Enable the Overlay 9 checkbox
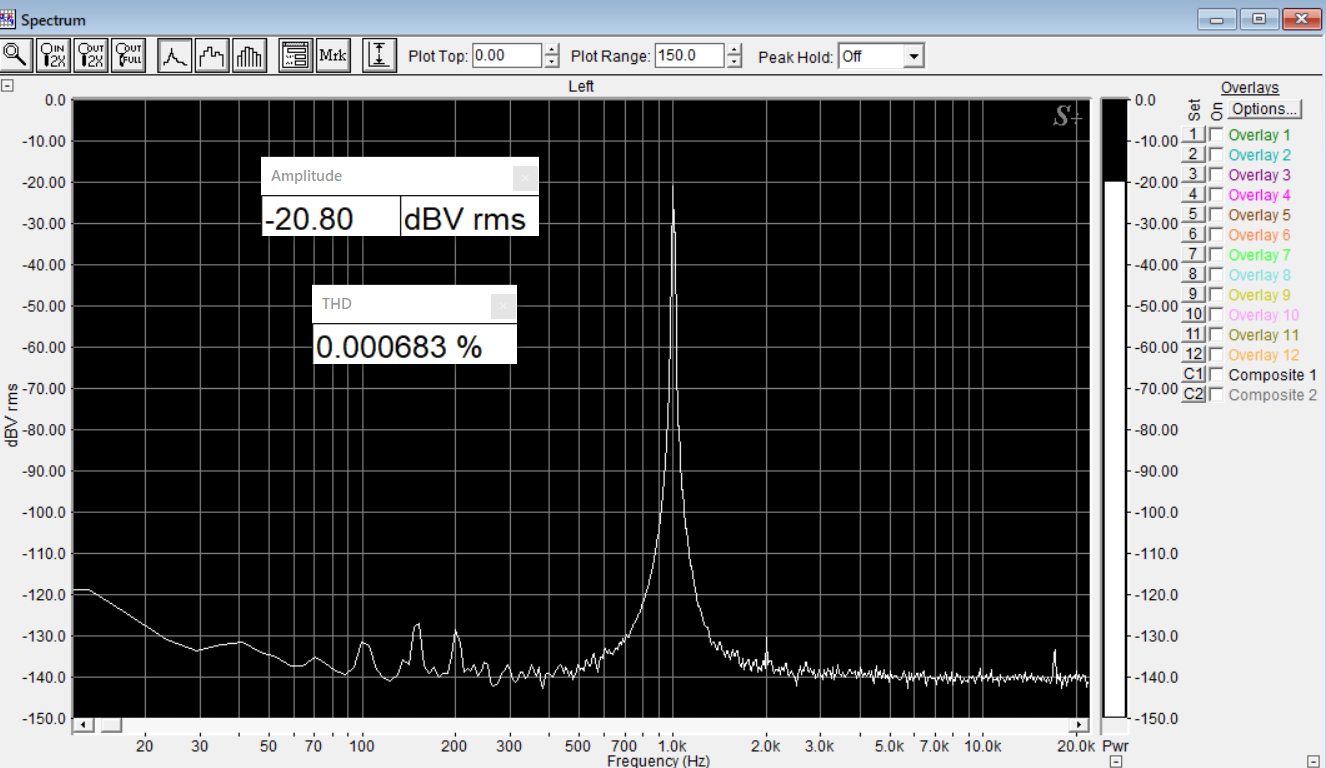1326x768 pixels. [x=1216, y=295]
